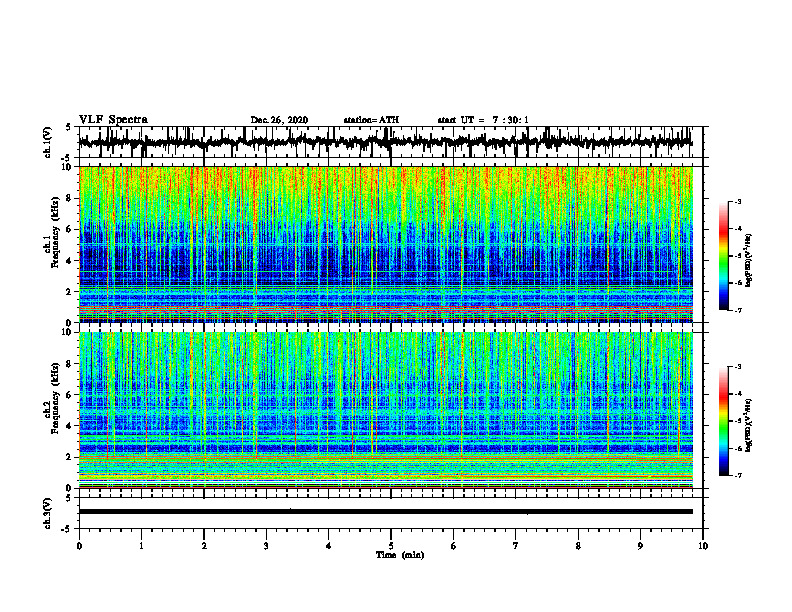Click the "8" kHz tick of ch.1 spectrogram
Viewport: 792px width, 612px height.
(x=70, y=198)
